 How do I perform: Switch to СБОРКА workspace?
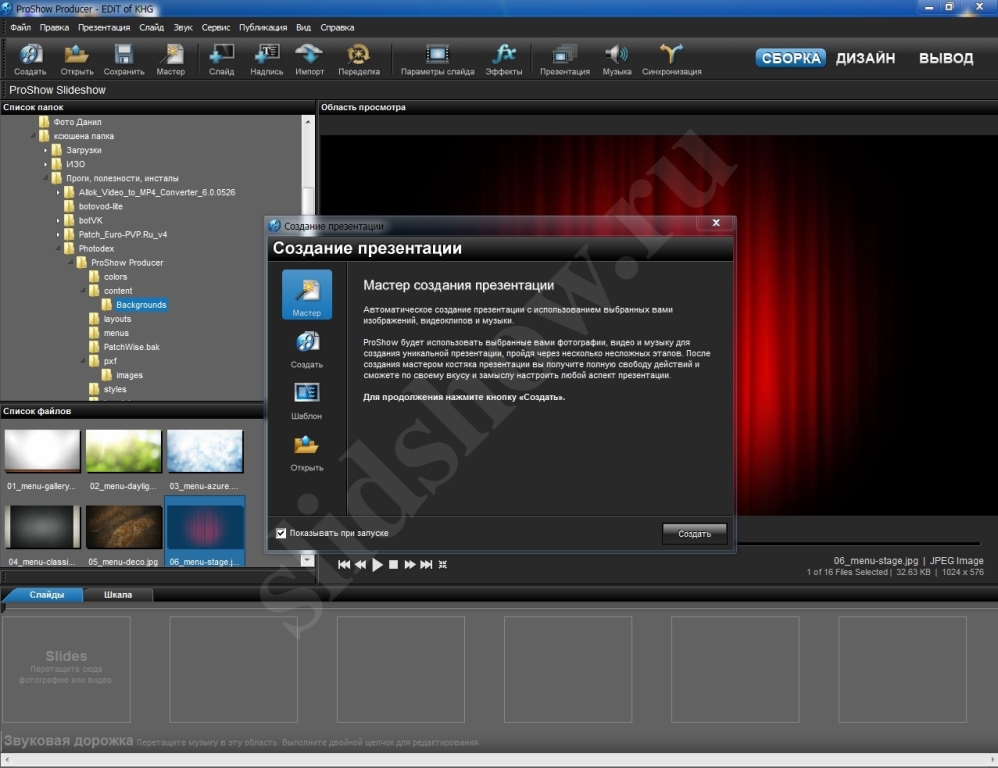(791, 58)
